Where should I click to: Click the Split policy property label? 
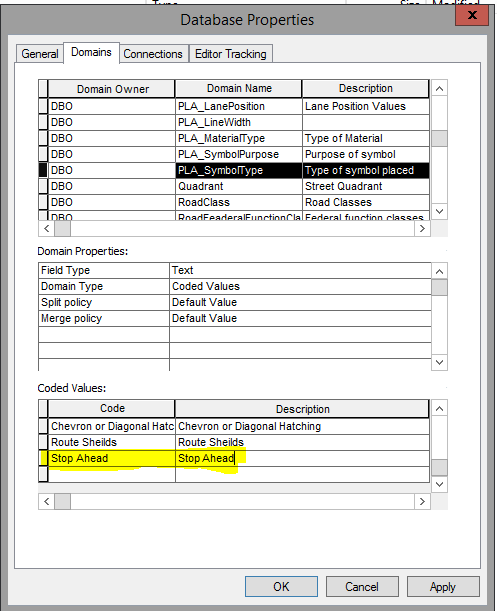point(104,302)
